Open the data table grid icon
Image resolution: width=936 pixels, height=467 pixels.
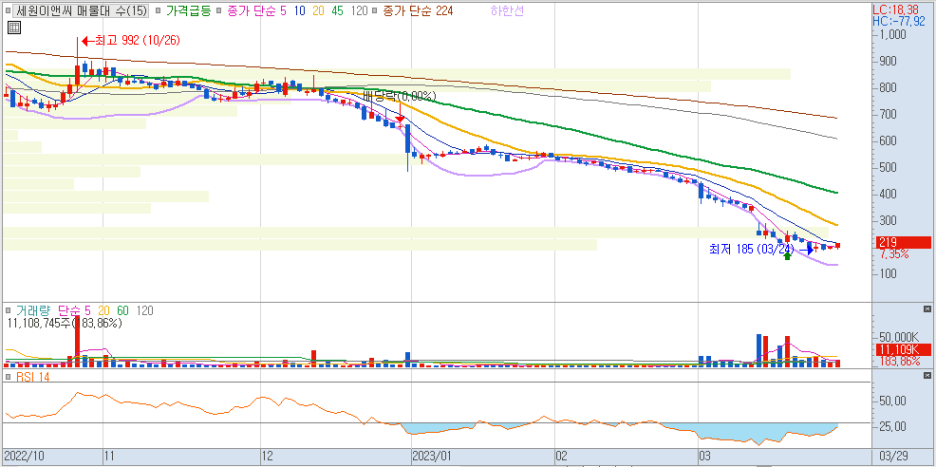[14, 27]
